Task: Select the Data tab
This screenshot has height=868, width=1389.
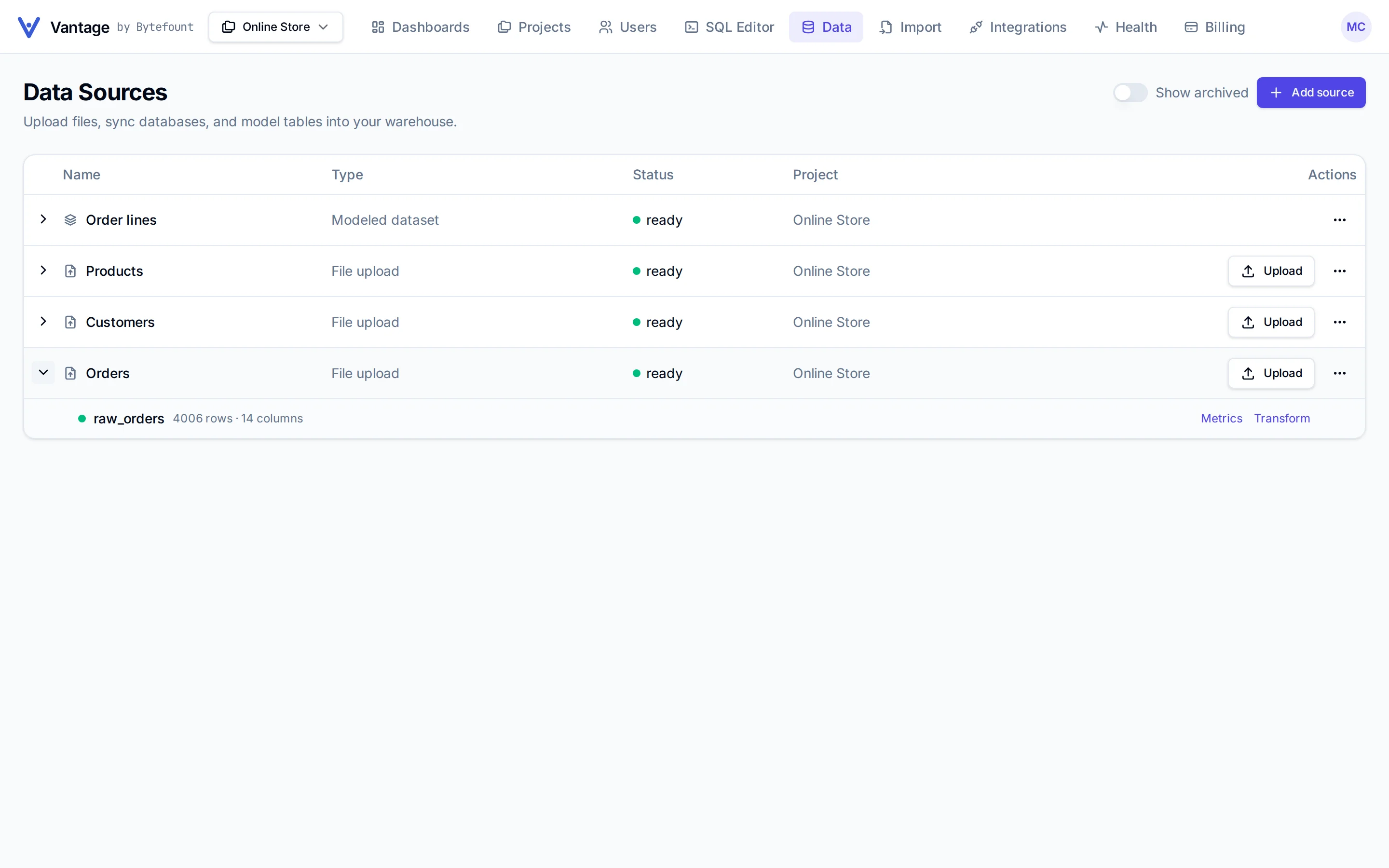Action: tap(825, 27)
